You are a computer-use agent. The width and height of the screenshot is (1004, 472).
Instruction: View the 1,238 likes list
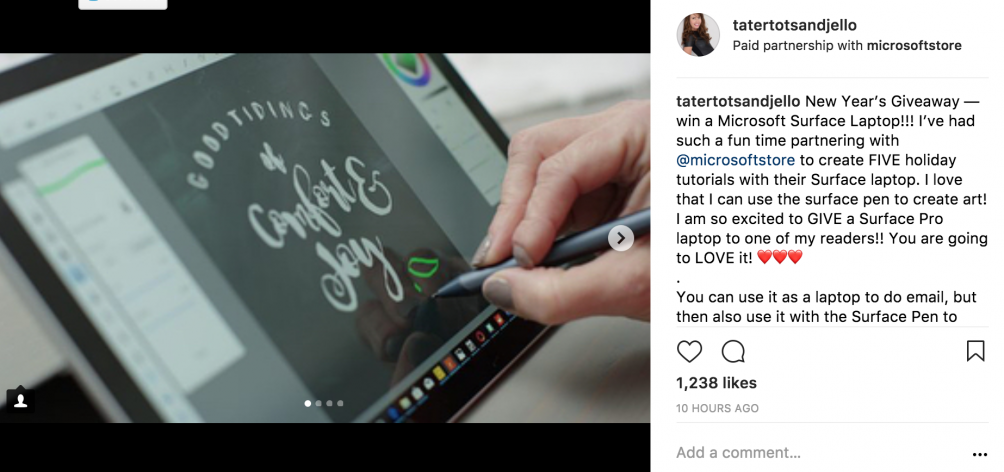pos(717,383)
